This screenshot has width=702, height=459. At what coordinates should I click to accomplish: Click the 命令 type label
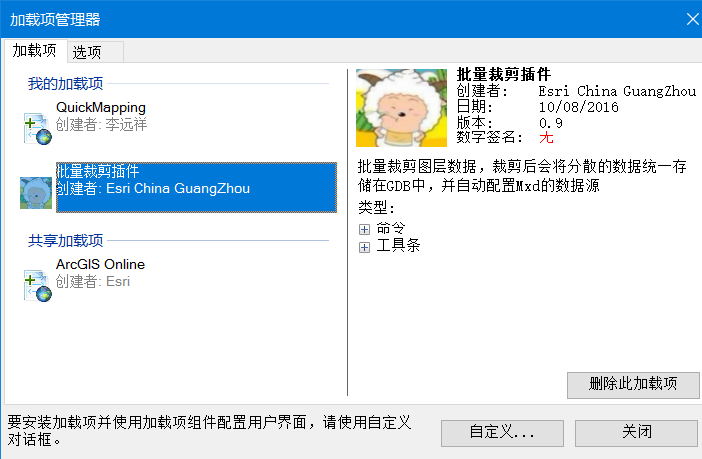tap(390, 228)
